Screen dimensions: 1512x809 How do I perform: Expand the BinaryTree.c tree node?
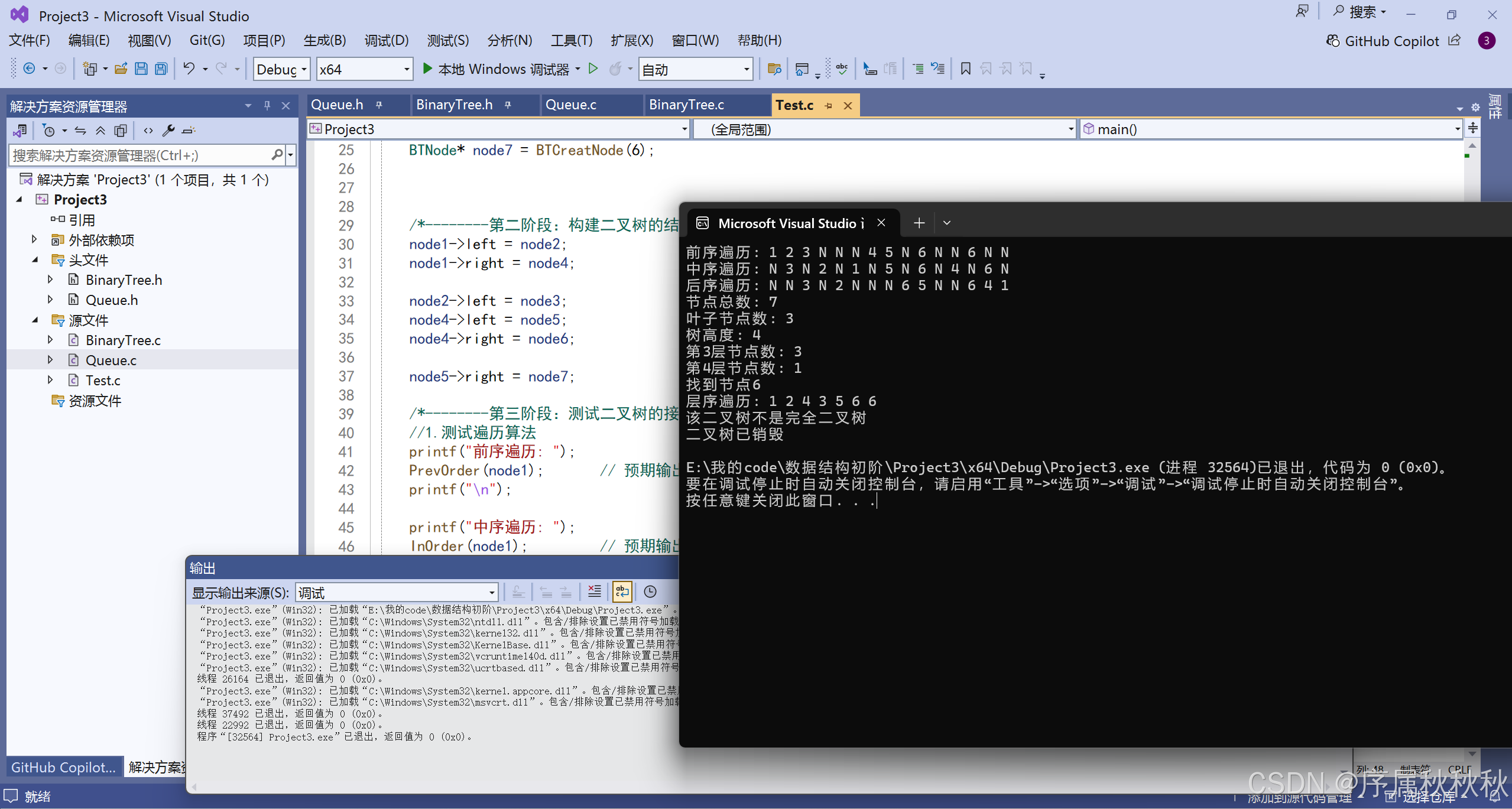(x=50, y=340)
